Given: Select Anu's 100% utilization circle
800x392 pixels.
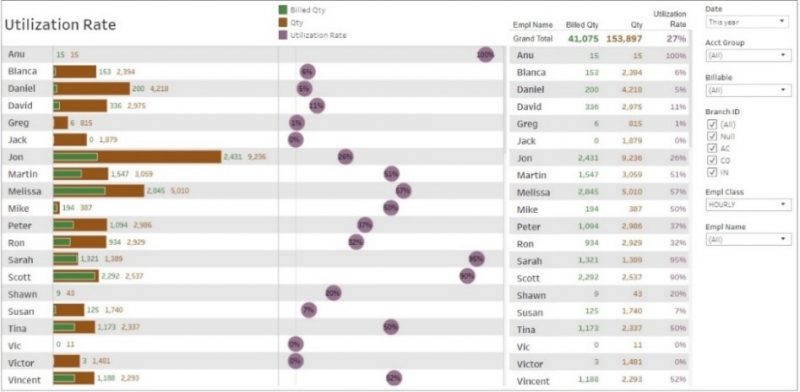Looking at the screenshot, I should coord(485,55).
